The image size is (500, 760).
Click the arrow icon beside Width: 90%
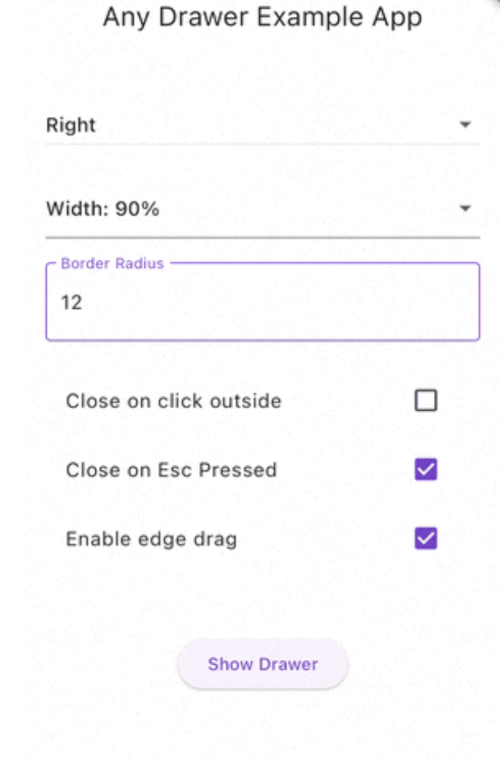coord(465,208)
